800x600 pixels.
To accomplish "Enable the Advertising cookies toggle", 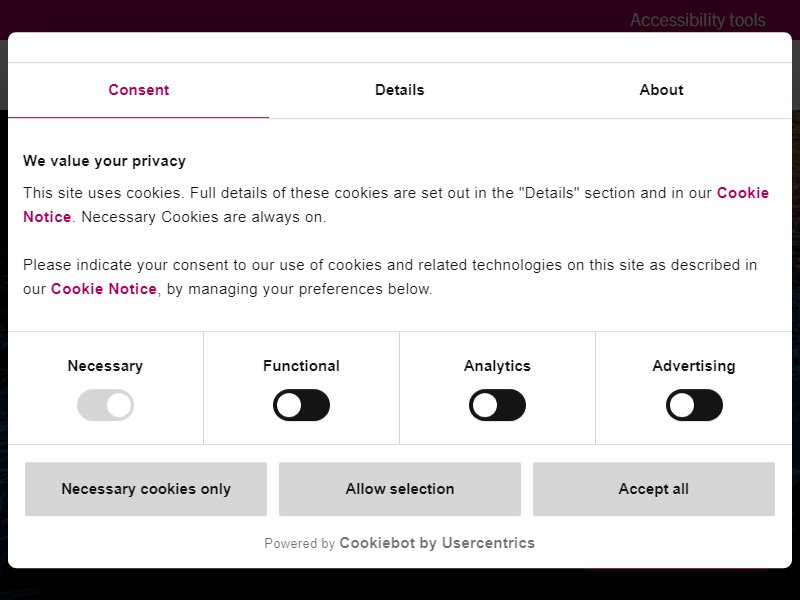I will [694, 405].
